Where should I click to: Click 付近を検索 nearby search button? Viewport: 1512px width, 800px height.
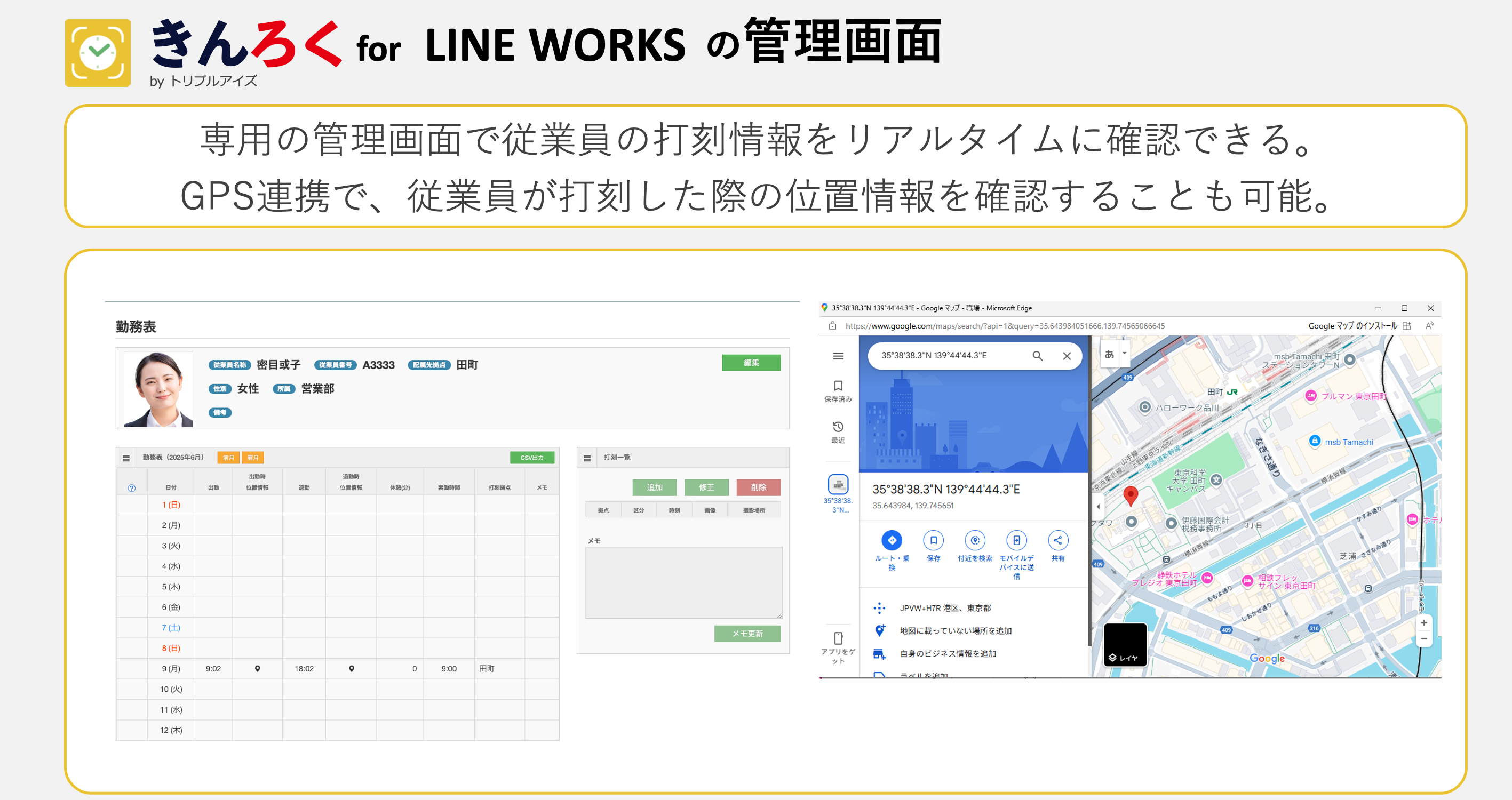(x=975, y=547)
